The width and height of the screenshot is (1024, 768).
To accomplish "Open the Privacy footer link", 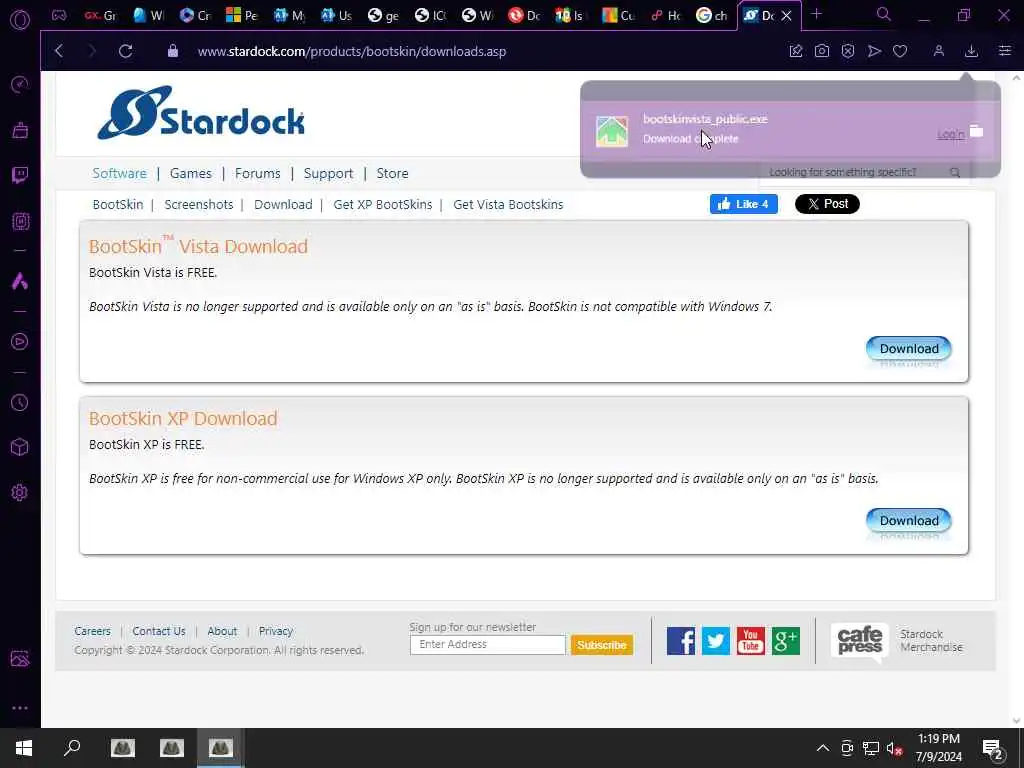I will pos(276,631).
